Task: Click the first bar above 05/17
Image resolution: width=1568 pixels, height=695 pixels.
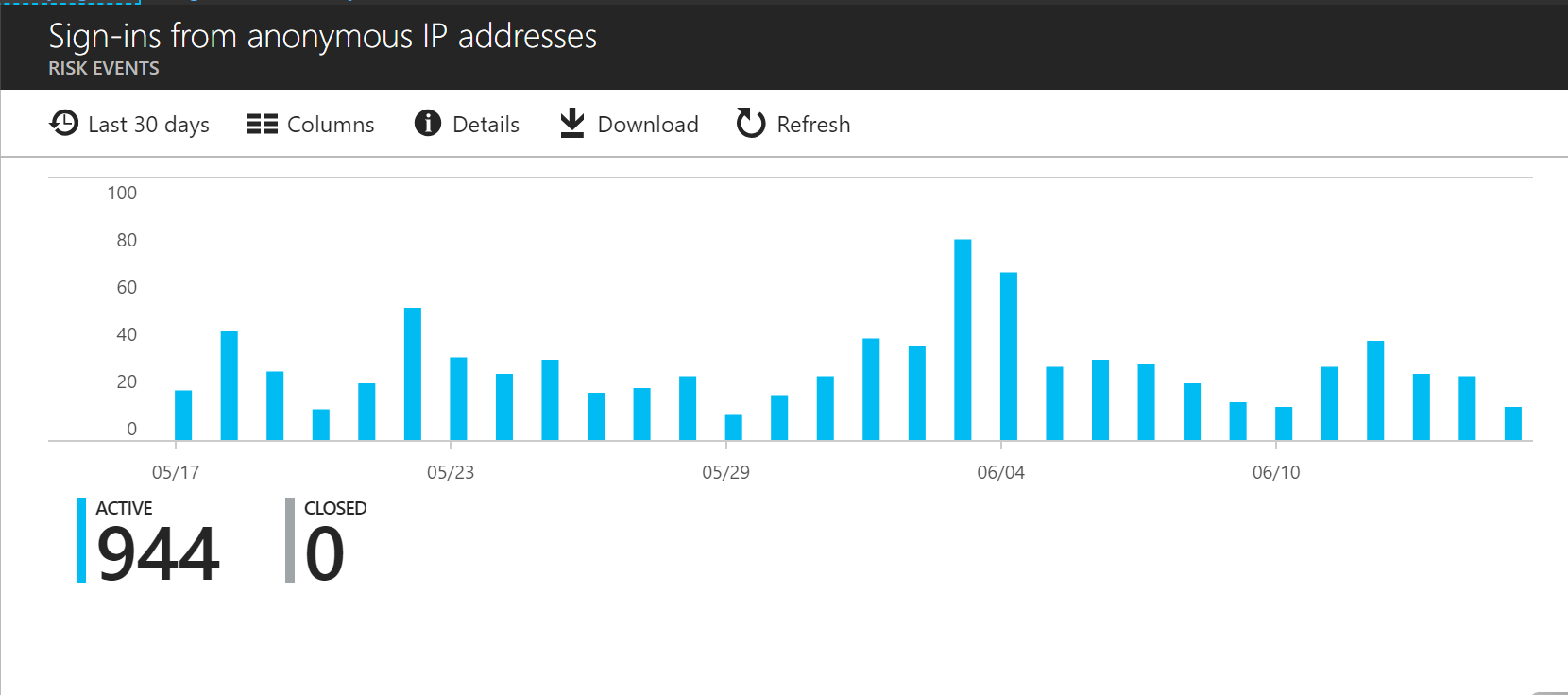Action: tap(183, 415)
